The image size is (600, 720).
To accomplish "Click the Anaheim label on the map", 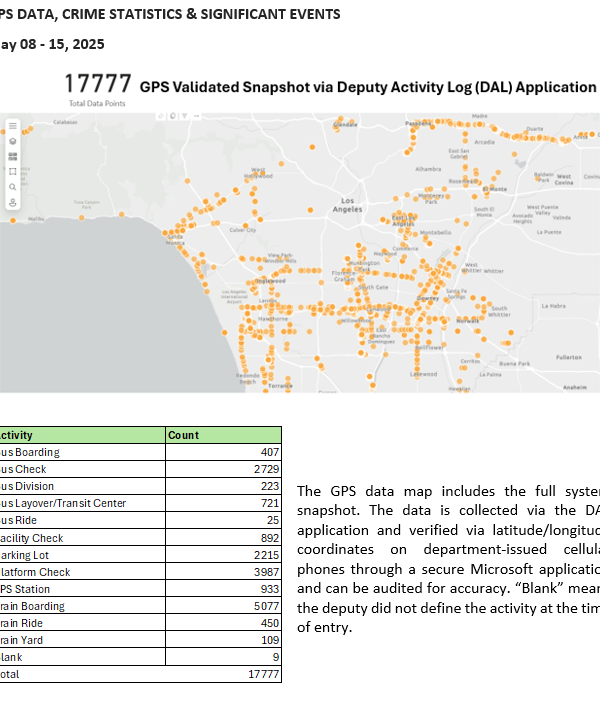I will coord(574,386).
